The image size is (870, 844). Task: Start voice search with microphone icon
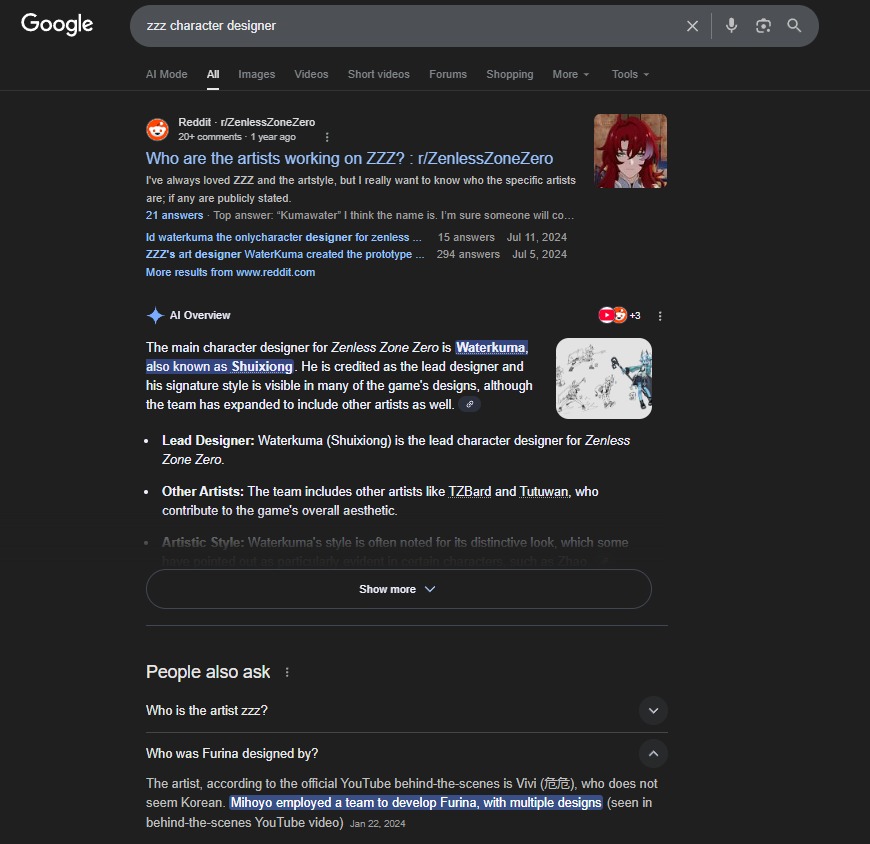(x=731, y=26)
